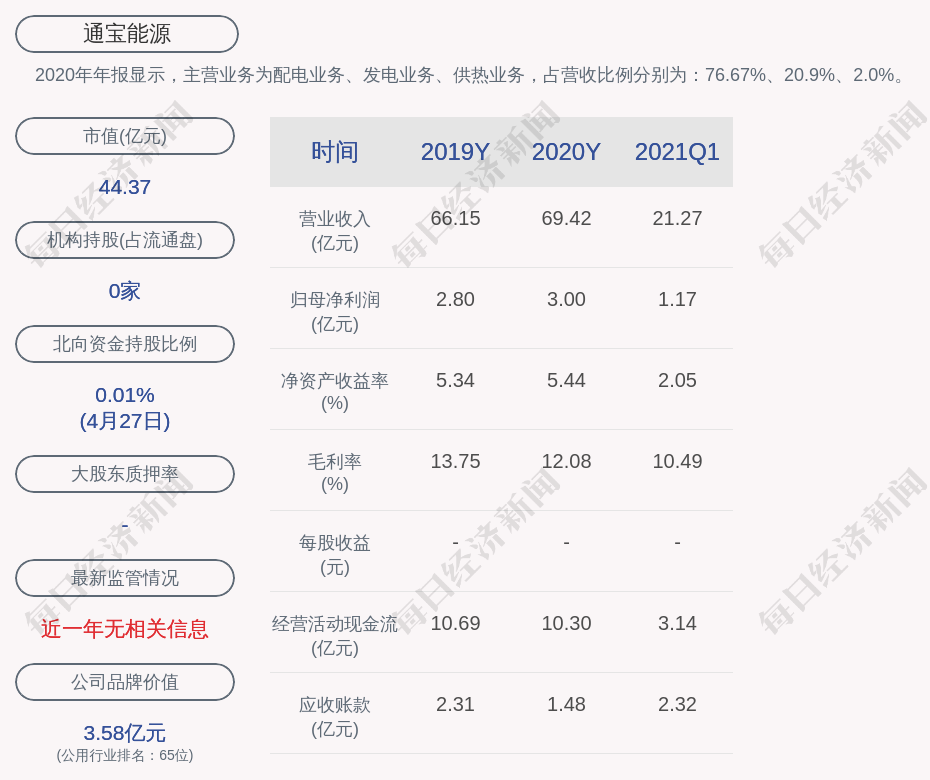The height and width of the screenshot is (780, 930).
Task: Select the 市值(亿元) label pill
Action: pos(125,136)
